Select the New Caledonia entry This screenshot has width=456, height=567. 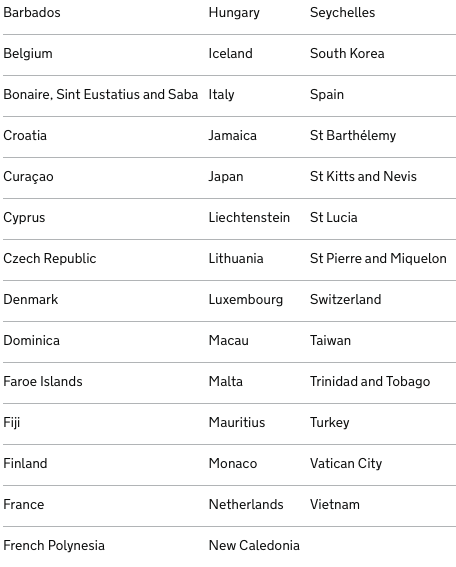tap(254, 545)
